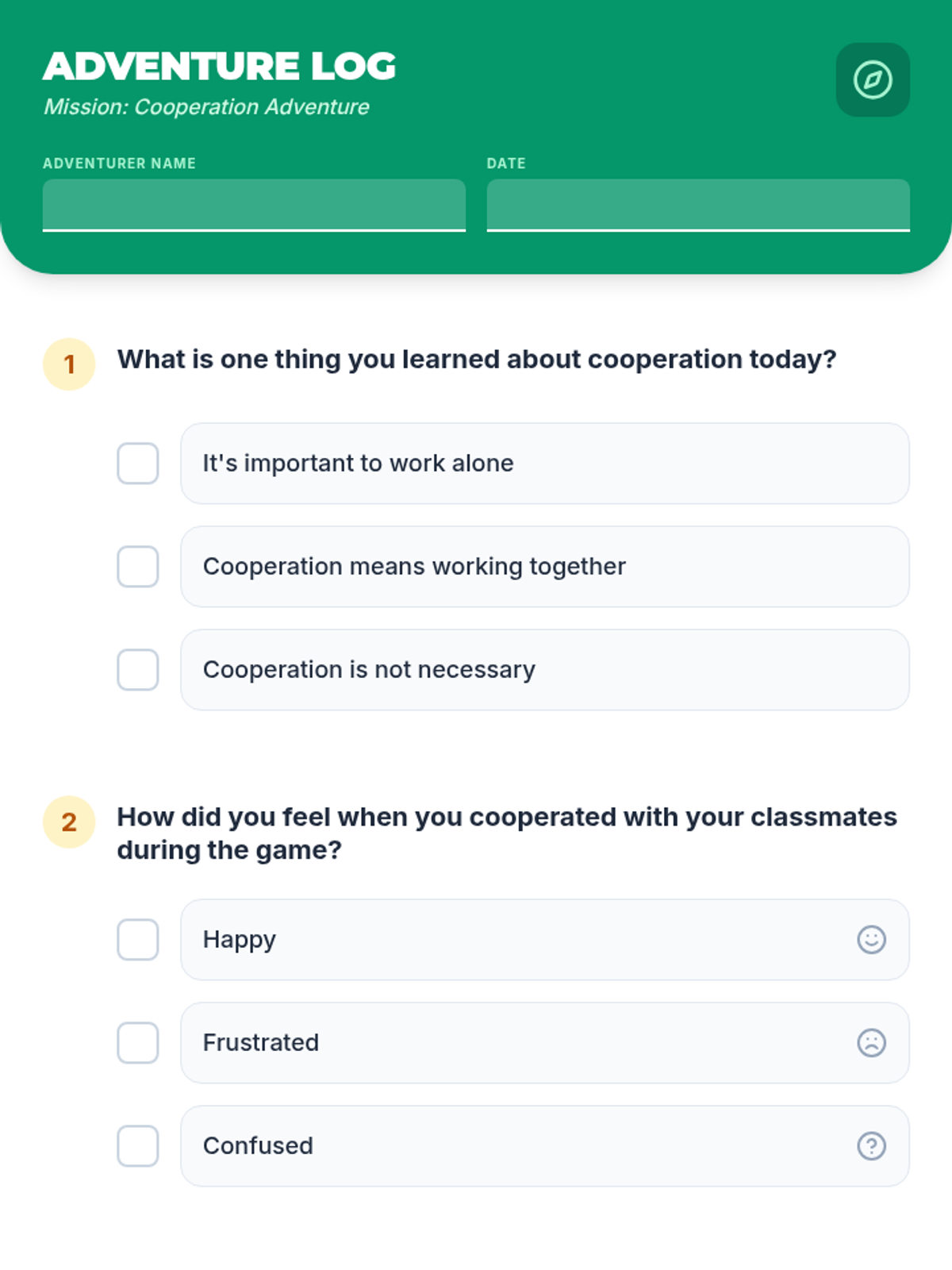Click the number 2 question badge

69,822
